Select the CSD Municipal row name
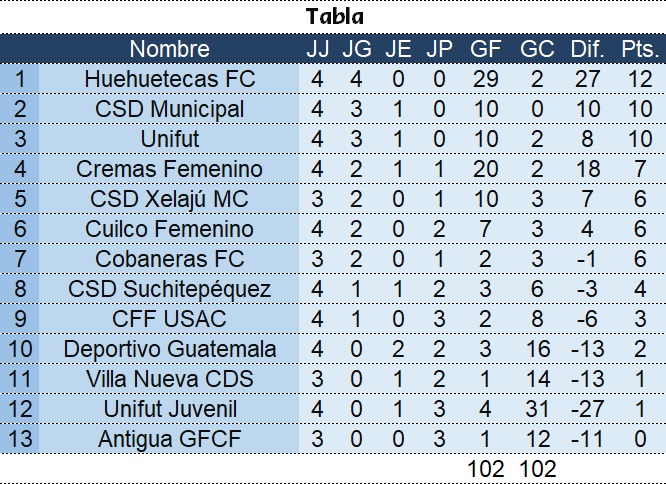Screen dimensions: 666x484 click(170, 109)
